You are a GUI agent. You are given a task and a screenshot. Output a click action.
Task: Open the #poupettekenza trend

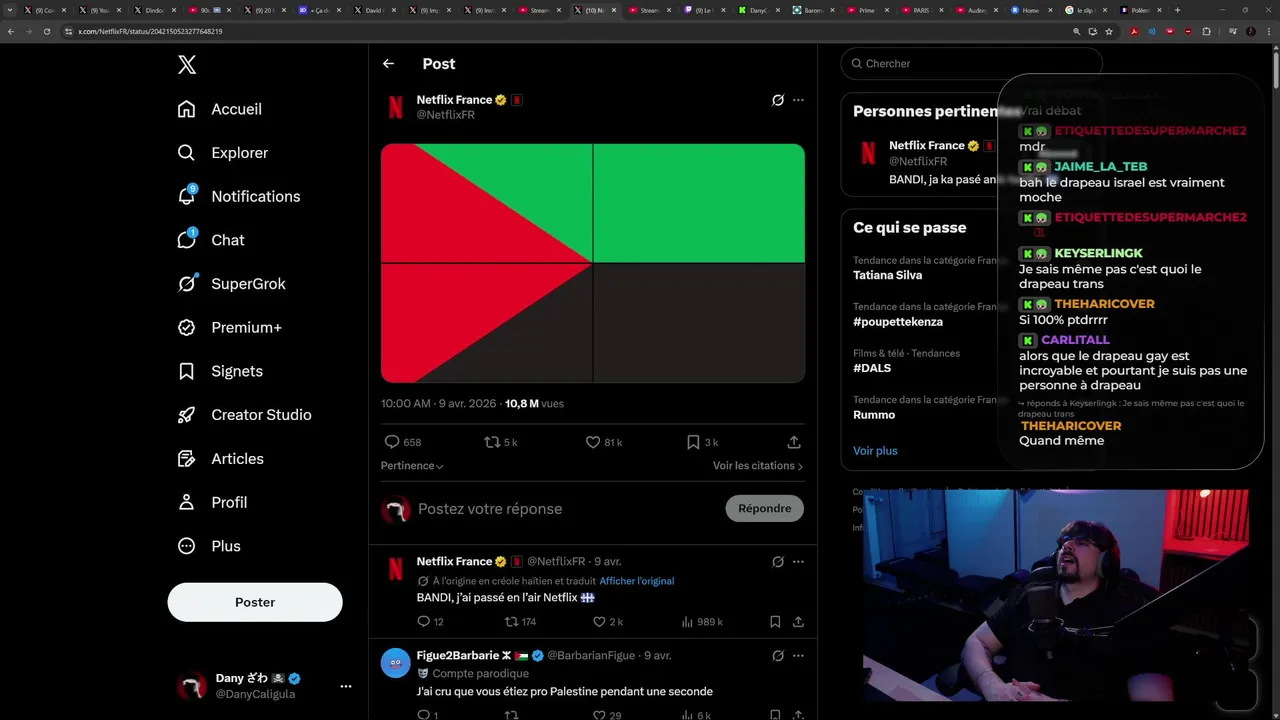tap(897, 322)
